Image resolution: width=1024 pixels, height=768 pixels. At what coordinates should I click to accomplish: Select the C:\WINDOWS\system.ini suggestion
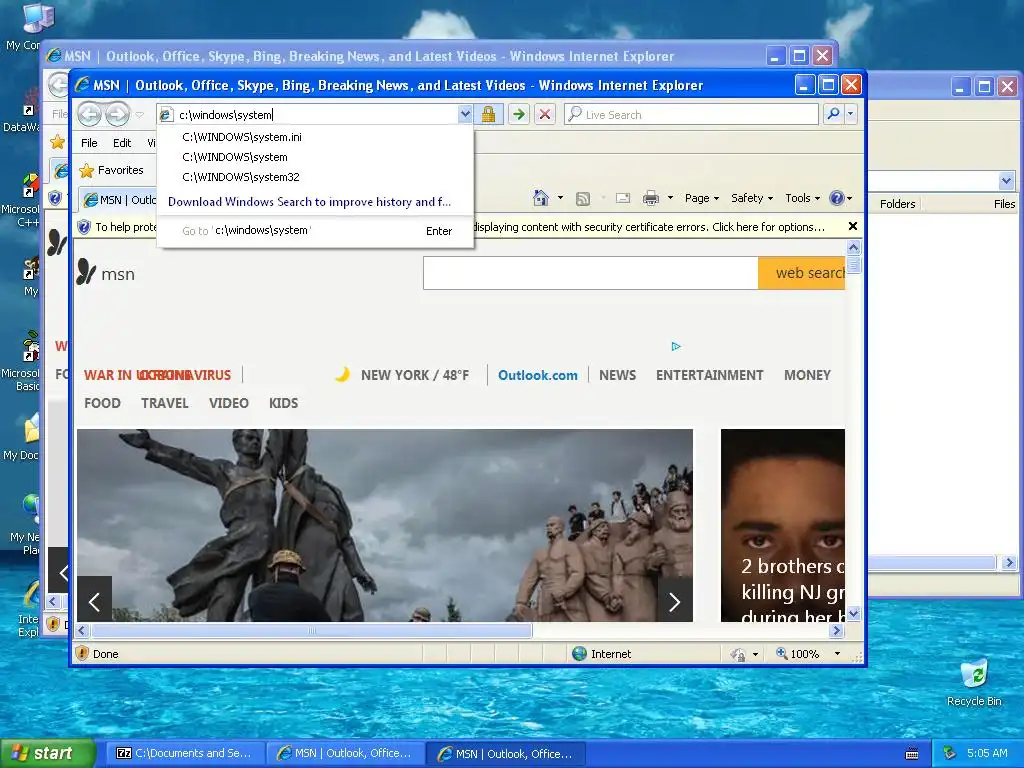pos(242,137)
